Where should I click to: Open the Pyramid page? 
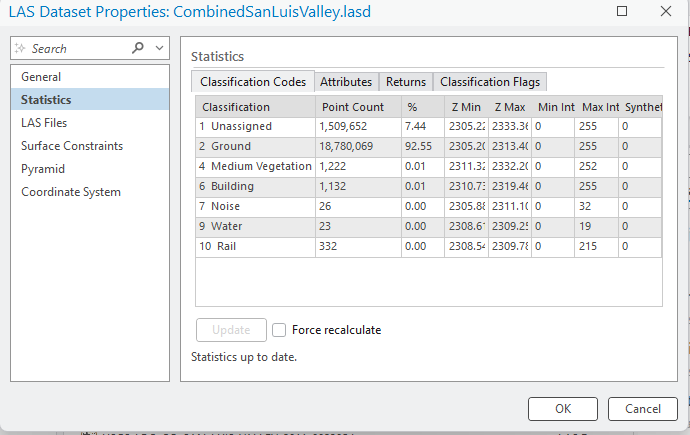click(90, 169)
